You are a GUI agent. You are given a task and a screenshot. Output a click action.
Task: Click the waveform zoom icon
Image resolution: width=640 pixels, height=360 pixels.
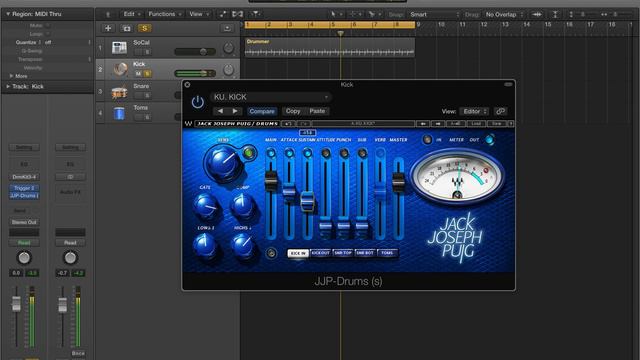click(x=537, y=14)
